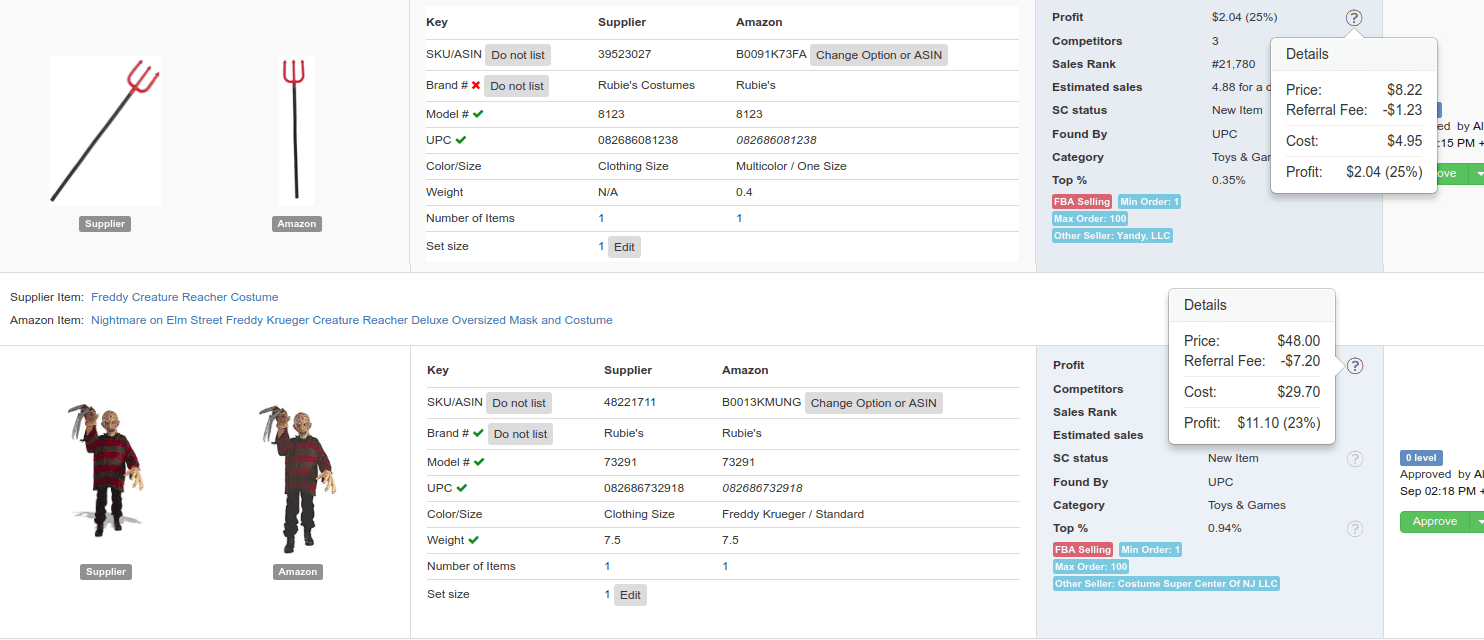Click Do not list beside SKU/ASIN 48221711

pyautogui.click(x=519, y=403)
